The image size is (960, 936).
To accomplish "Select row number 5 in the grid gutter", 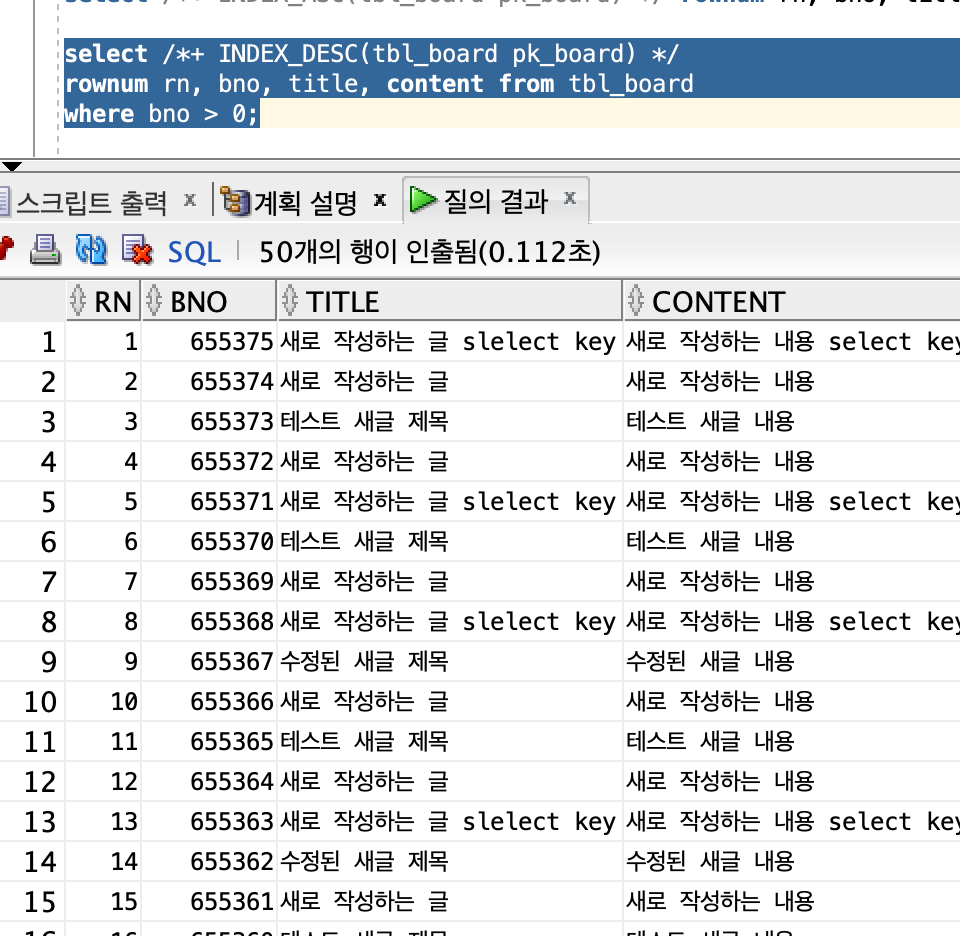I will [x=32, y=502].
